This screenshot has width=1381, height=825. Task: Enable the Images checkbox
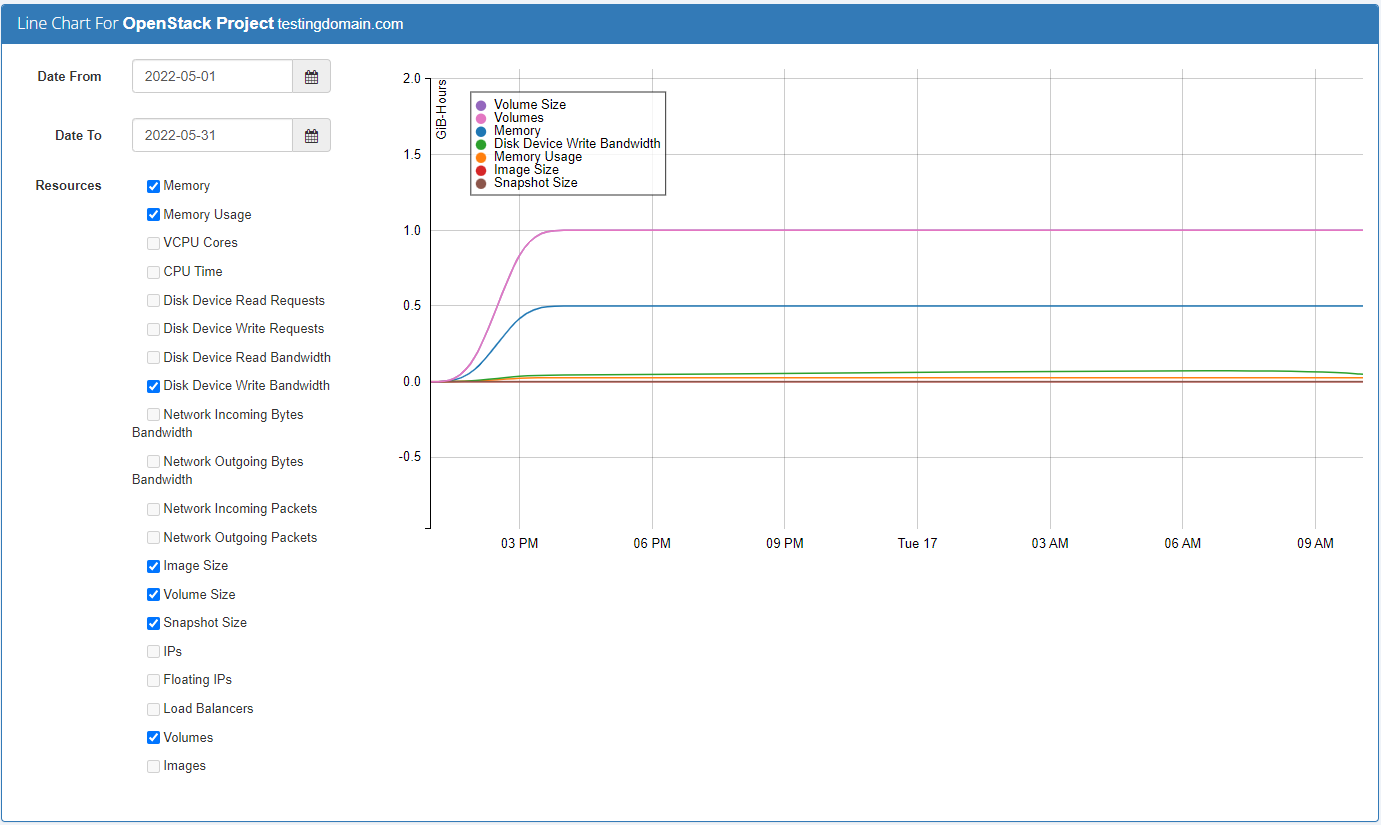153,766
